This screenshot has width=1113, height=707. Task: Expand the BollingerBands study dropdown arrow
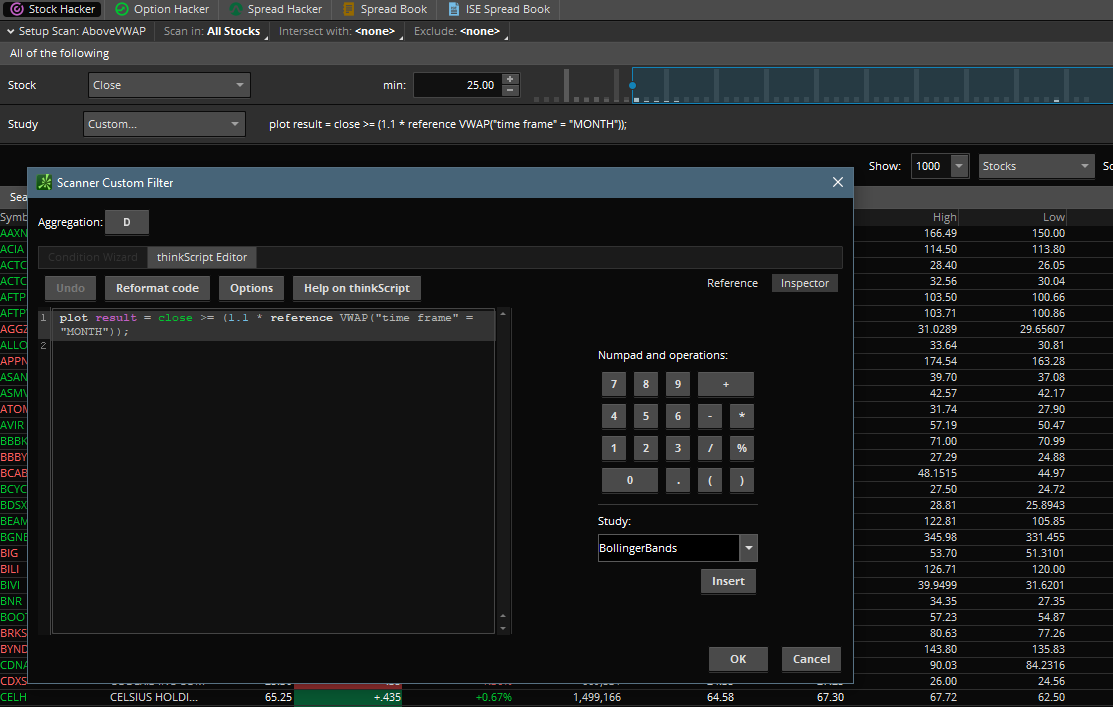point(749,548)
